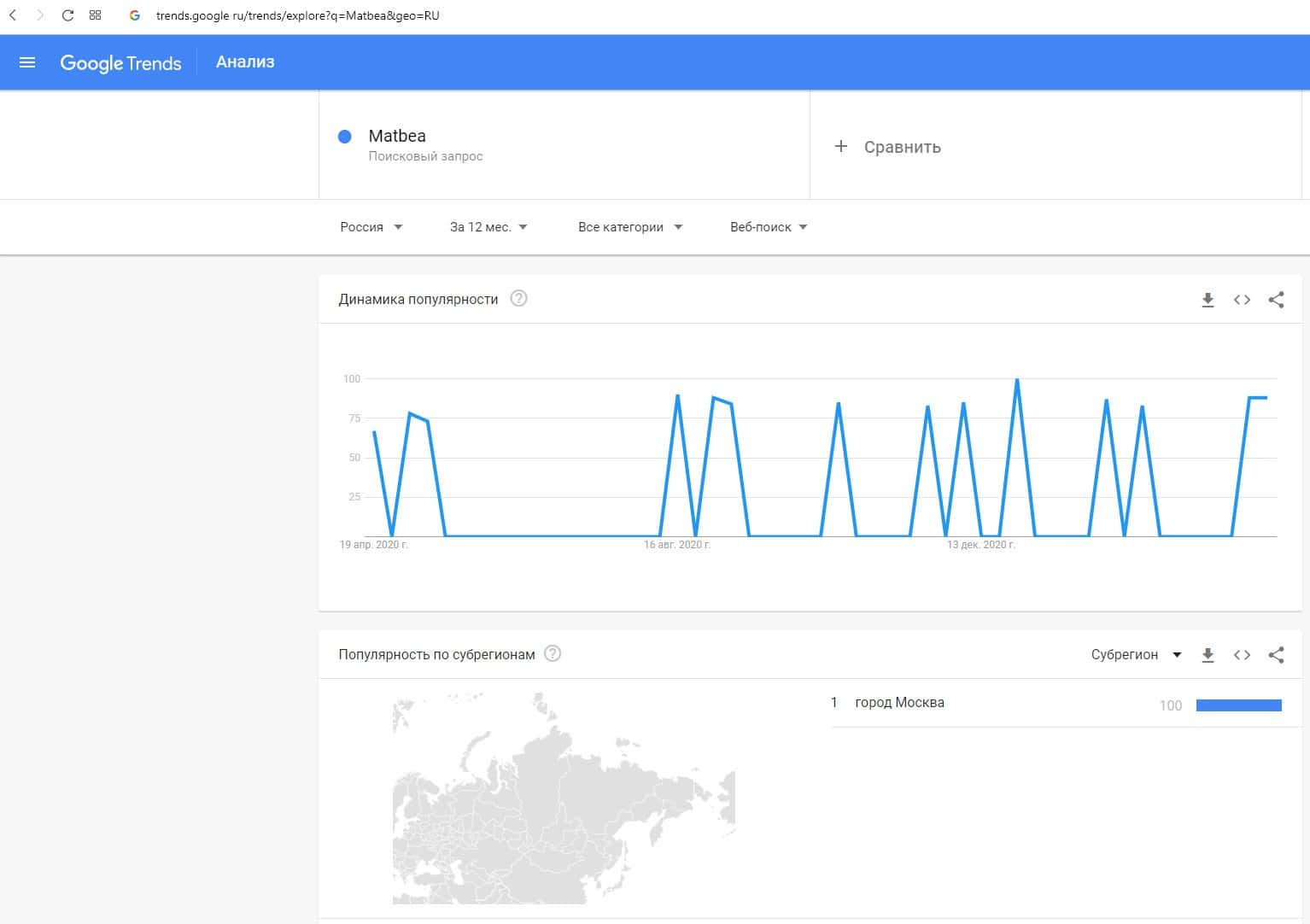
Task: Open the За 12 мес. time range dropdown
Action: click(488, 227)
